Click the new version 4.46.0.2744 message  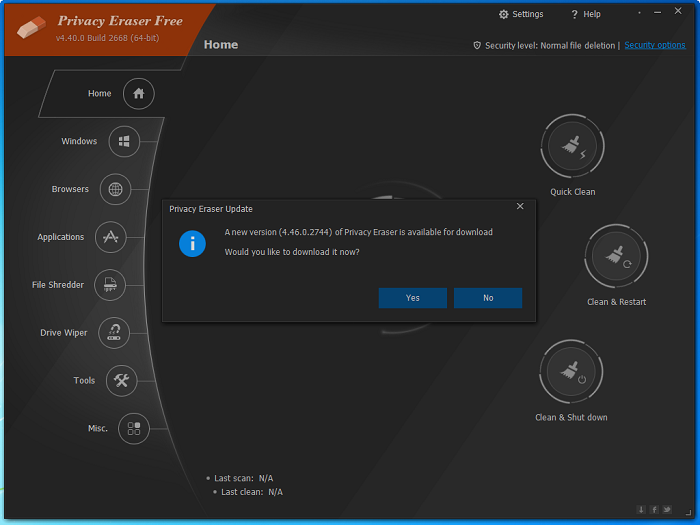358,232
